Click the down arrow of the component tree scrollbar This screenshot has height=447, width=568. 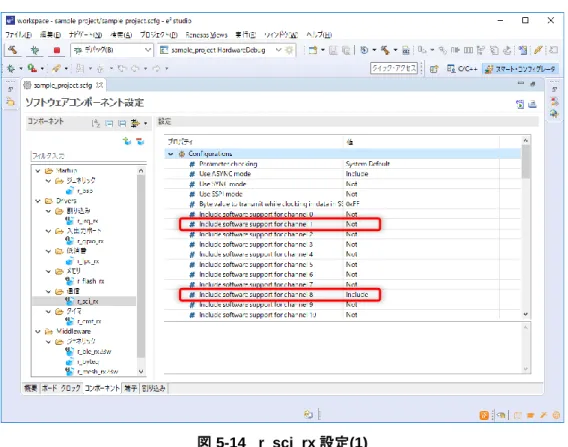(x=141, y=371)
